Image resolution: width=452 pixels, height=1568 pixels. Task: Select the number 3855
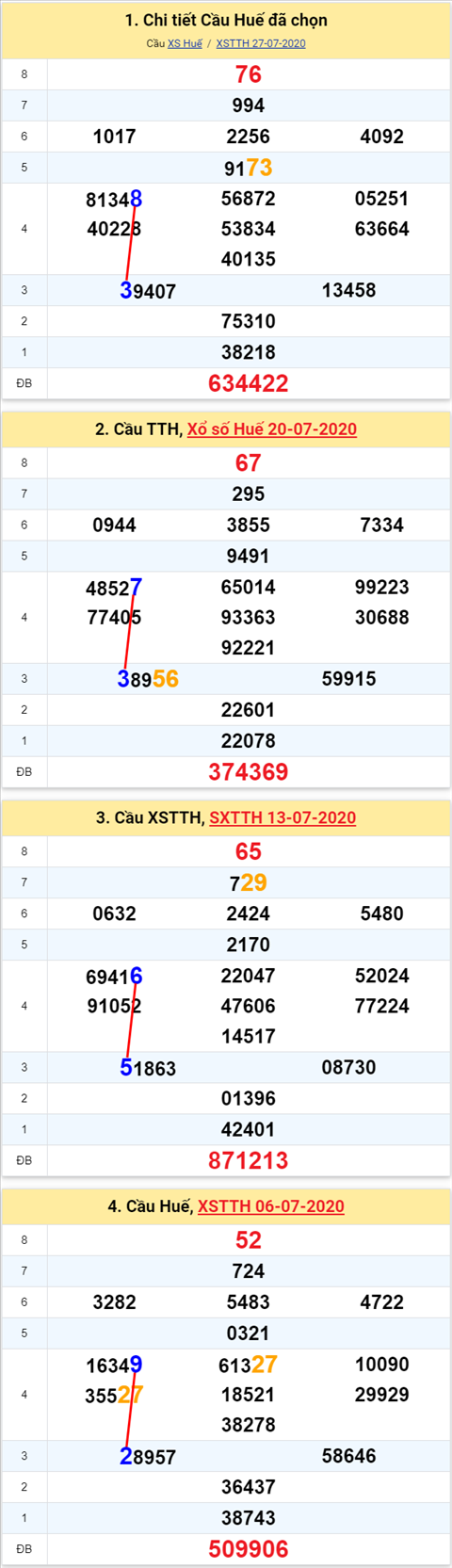tap(249, 525)
